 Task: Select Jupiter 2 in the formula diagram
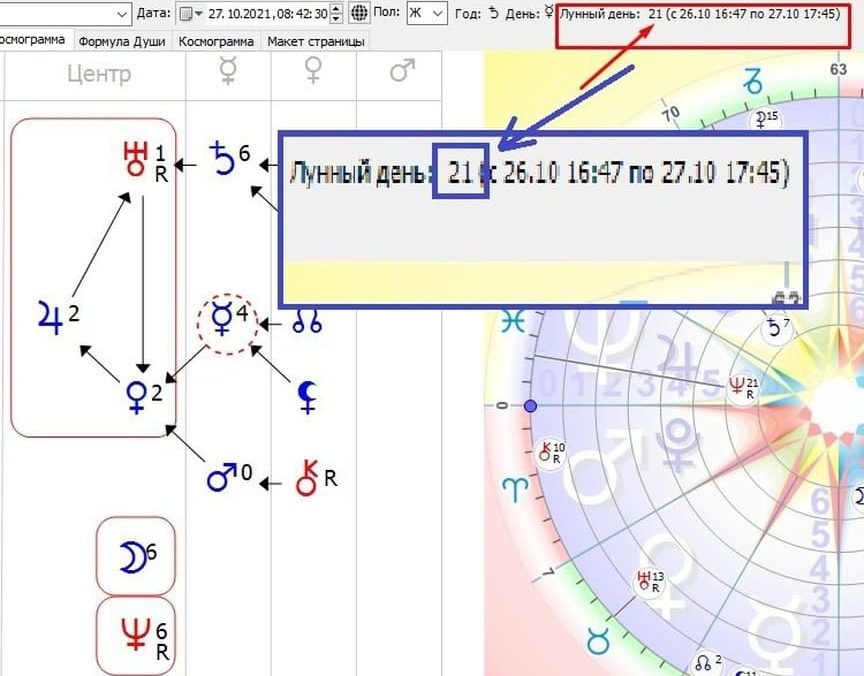[x=58, y=317]
